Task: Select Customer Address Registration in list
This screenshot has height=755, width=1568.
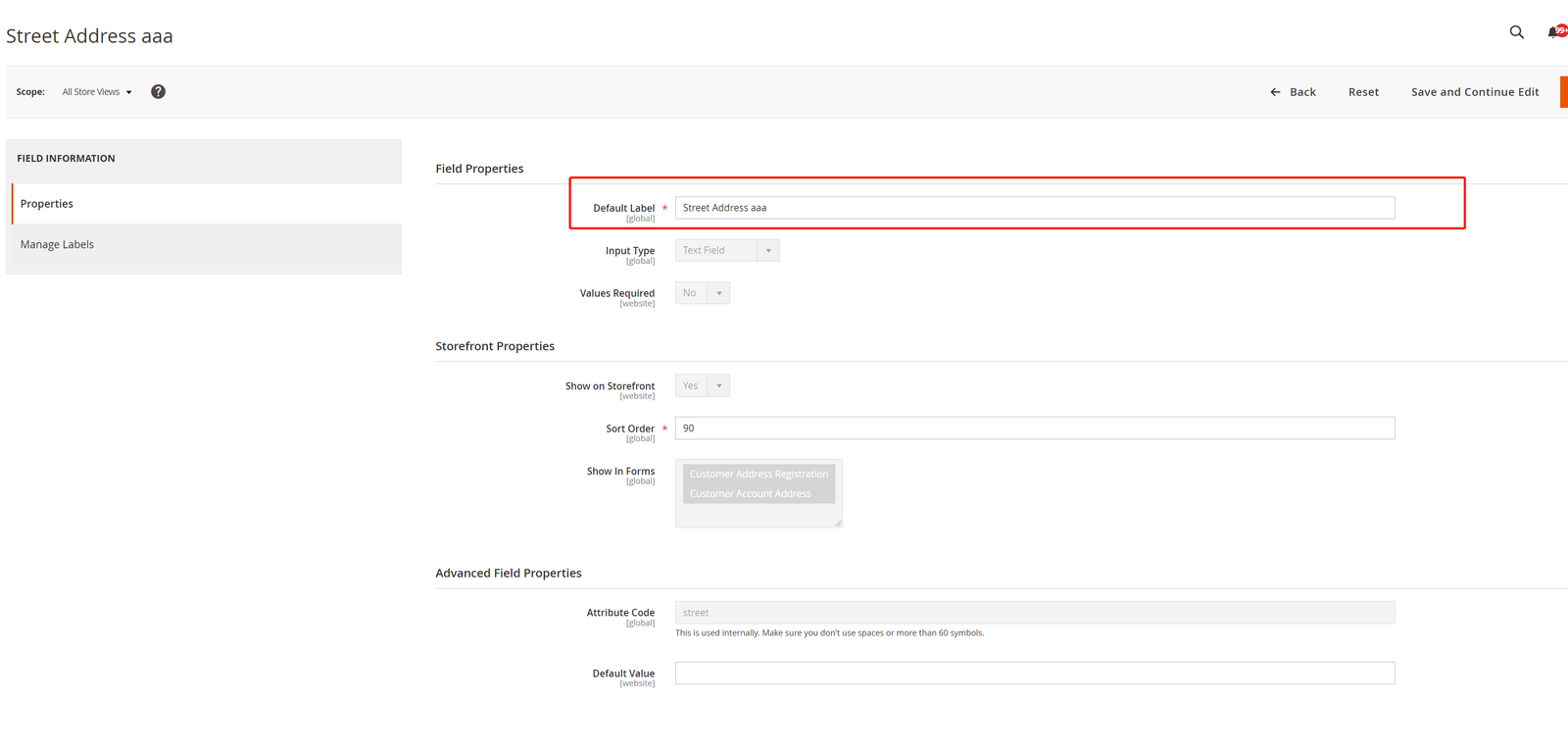Action: pos(759,474)
